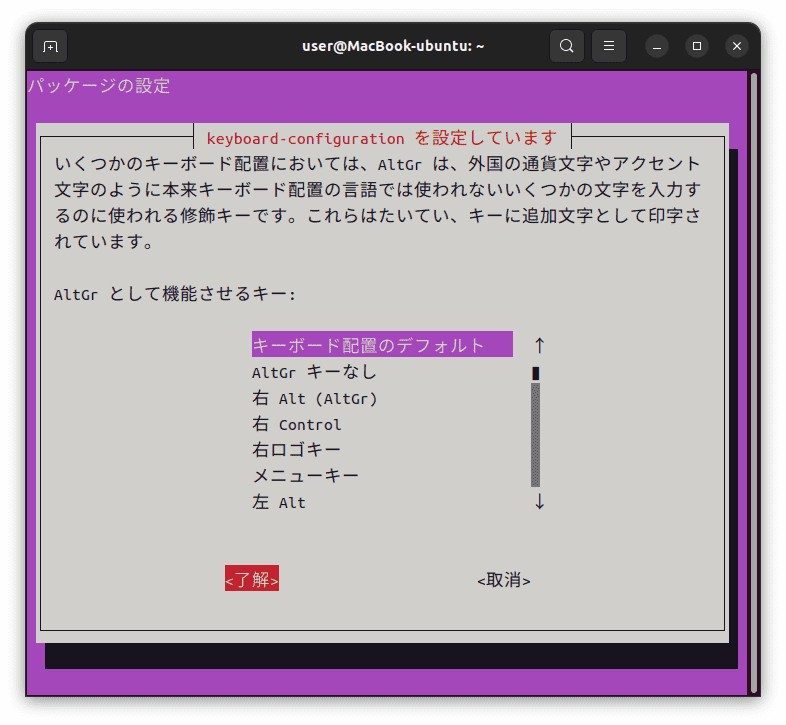Image resolution: width=786 pixels, height=725 pixels.
Task: Open the terminal hamburger menu
Action: [x=609, y=46]
